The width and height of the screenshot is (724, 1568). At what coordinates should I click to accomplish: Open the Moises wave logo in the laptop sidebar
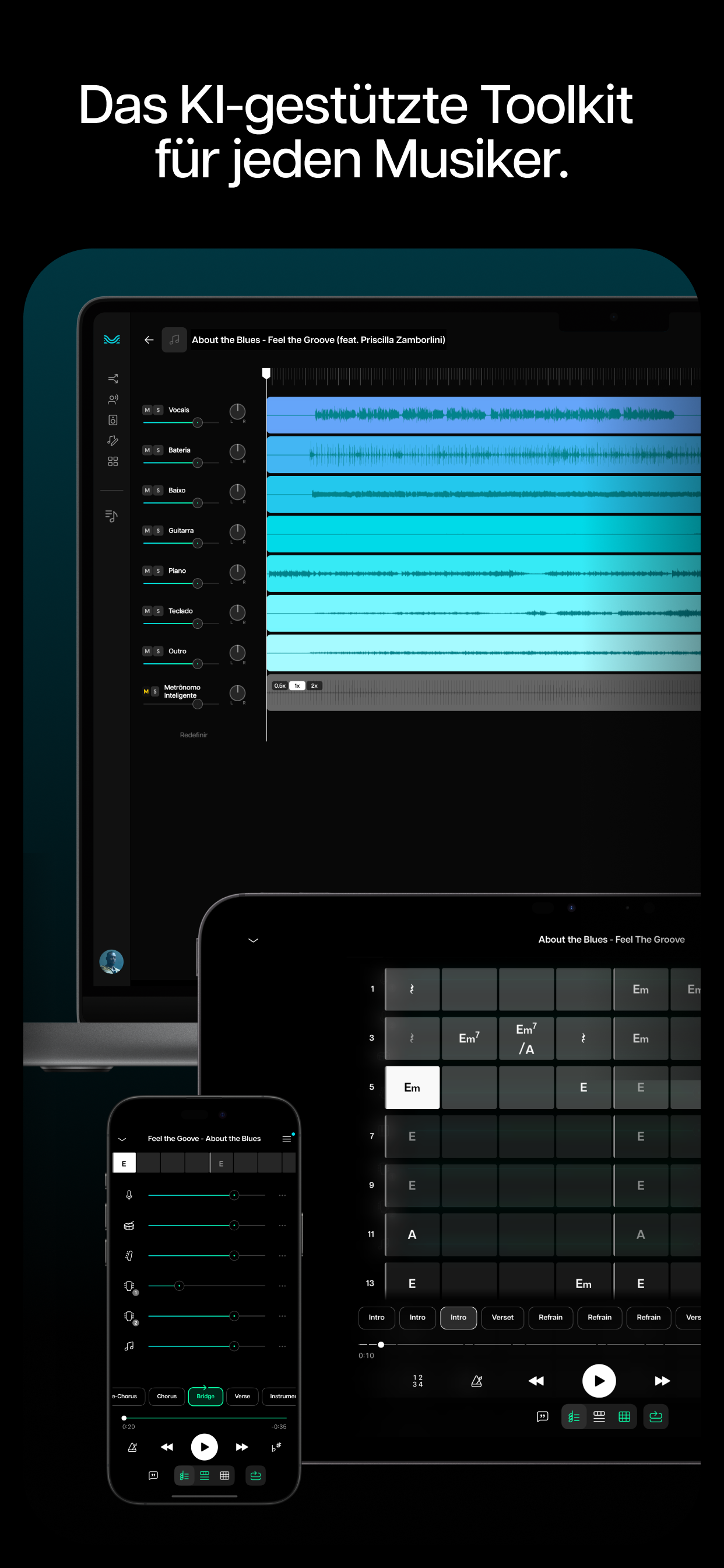[112, 339]
